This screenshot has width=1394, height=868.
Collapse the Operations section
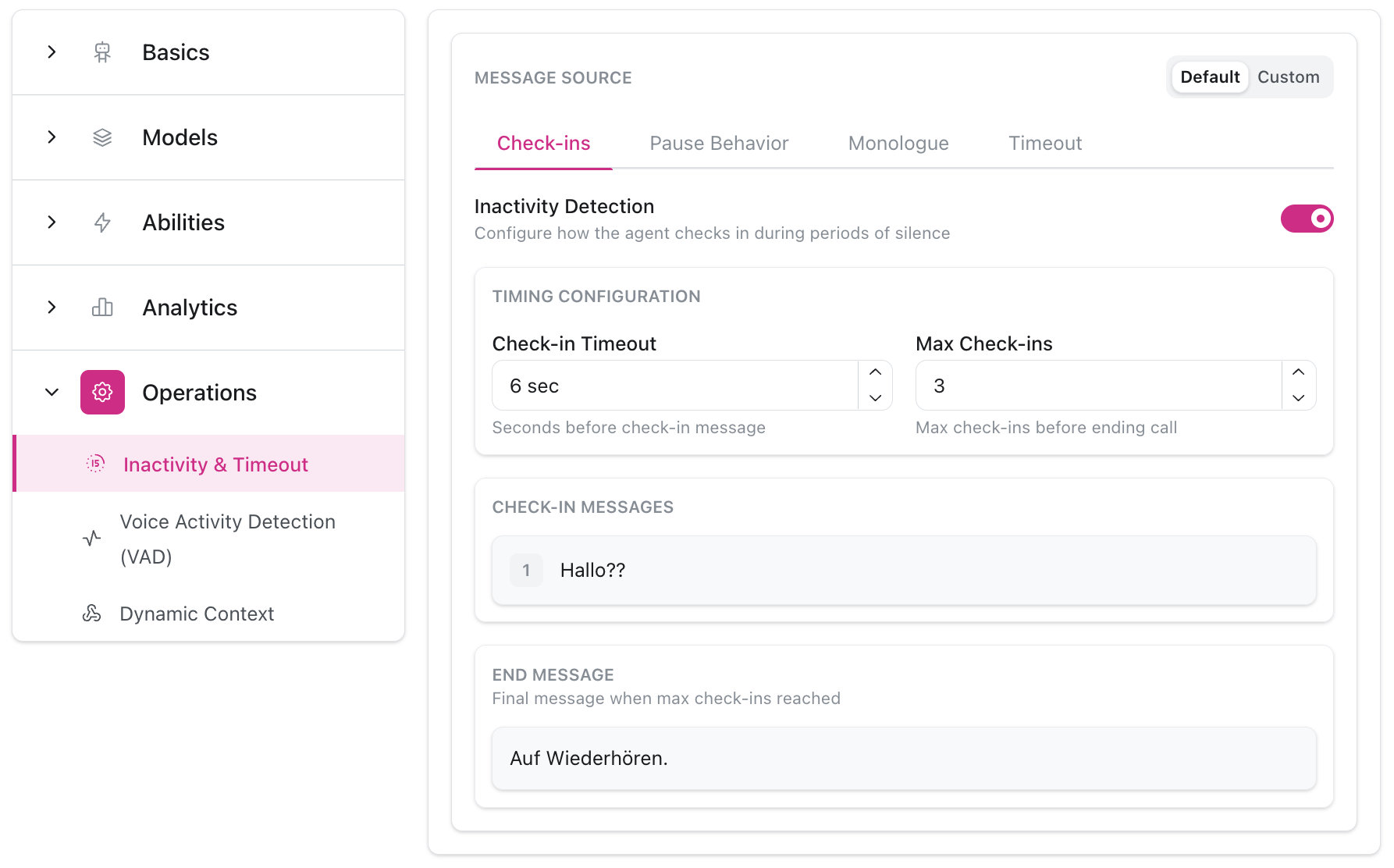click(52, 393)
